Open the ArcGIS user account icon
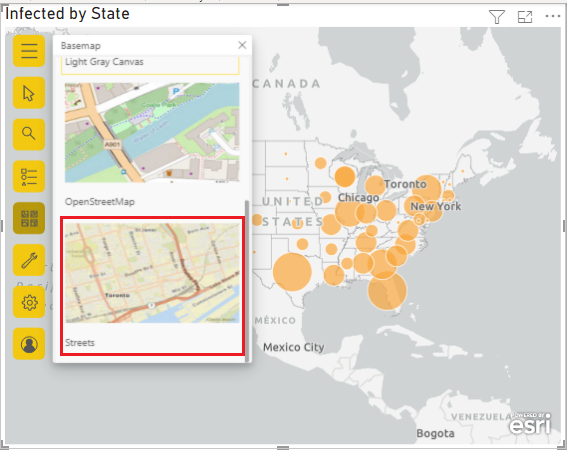 29,344
